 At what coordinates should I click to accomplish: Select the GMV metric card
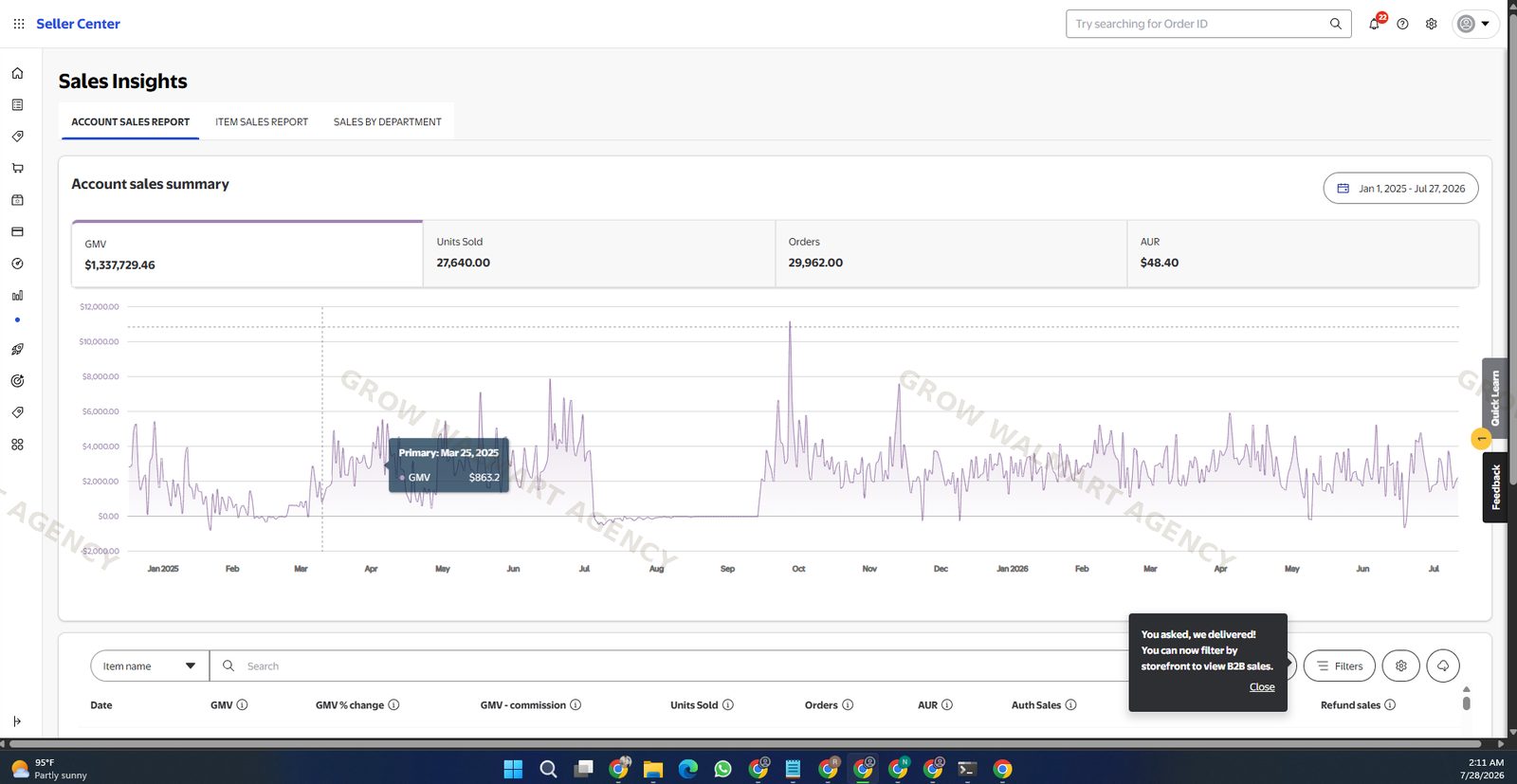point(247,254)
